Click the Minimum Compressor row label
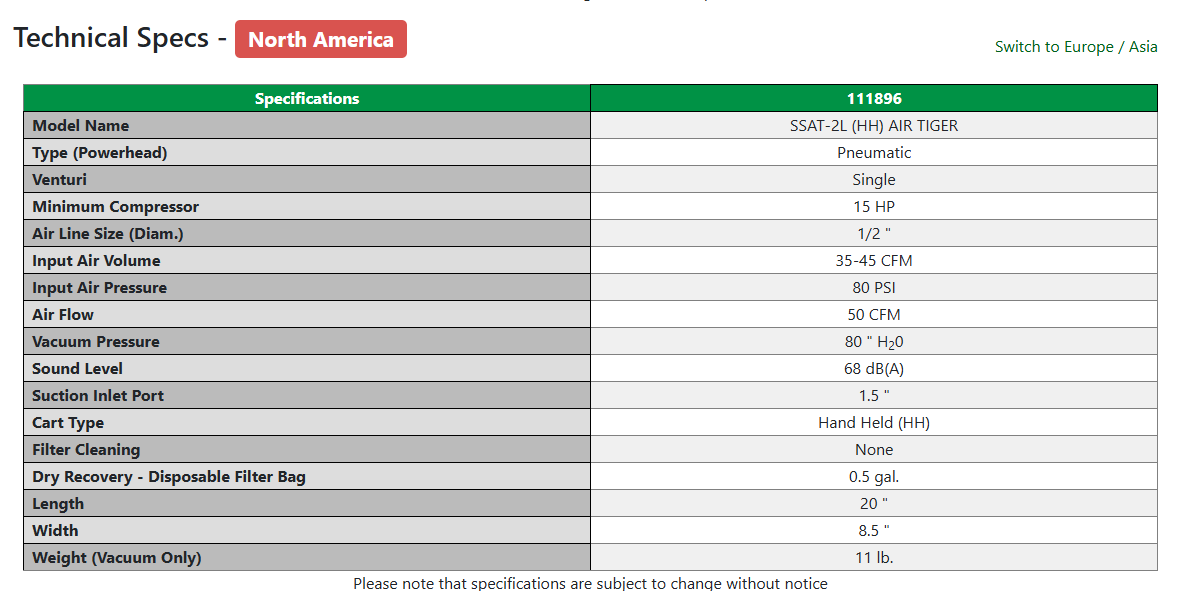This screenshot has width=1187, height=591. tap(307, 207)
